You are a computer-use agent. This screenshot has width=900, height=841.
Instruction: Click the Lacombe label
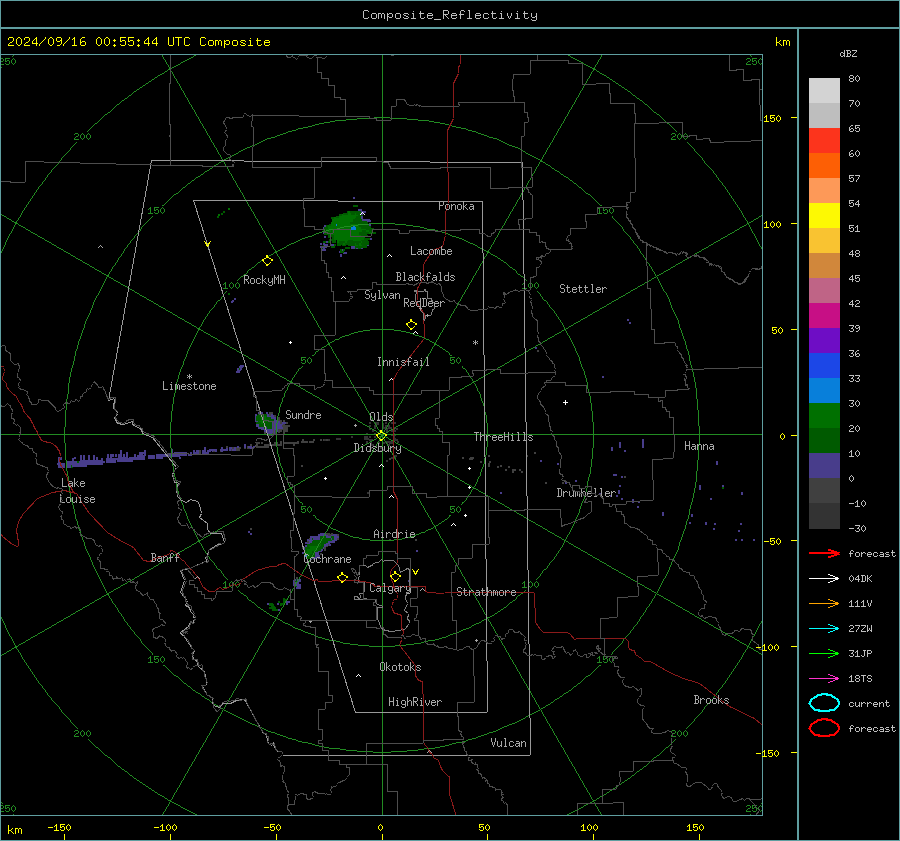[431, 251]
